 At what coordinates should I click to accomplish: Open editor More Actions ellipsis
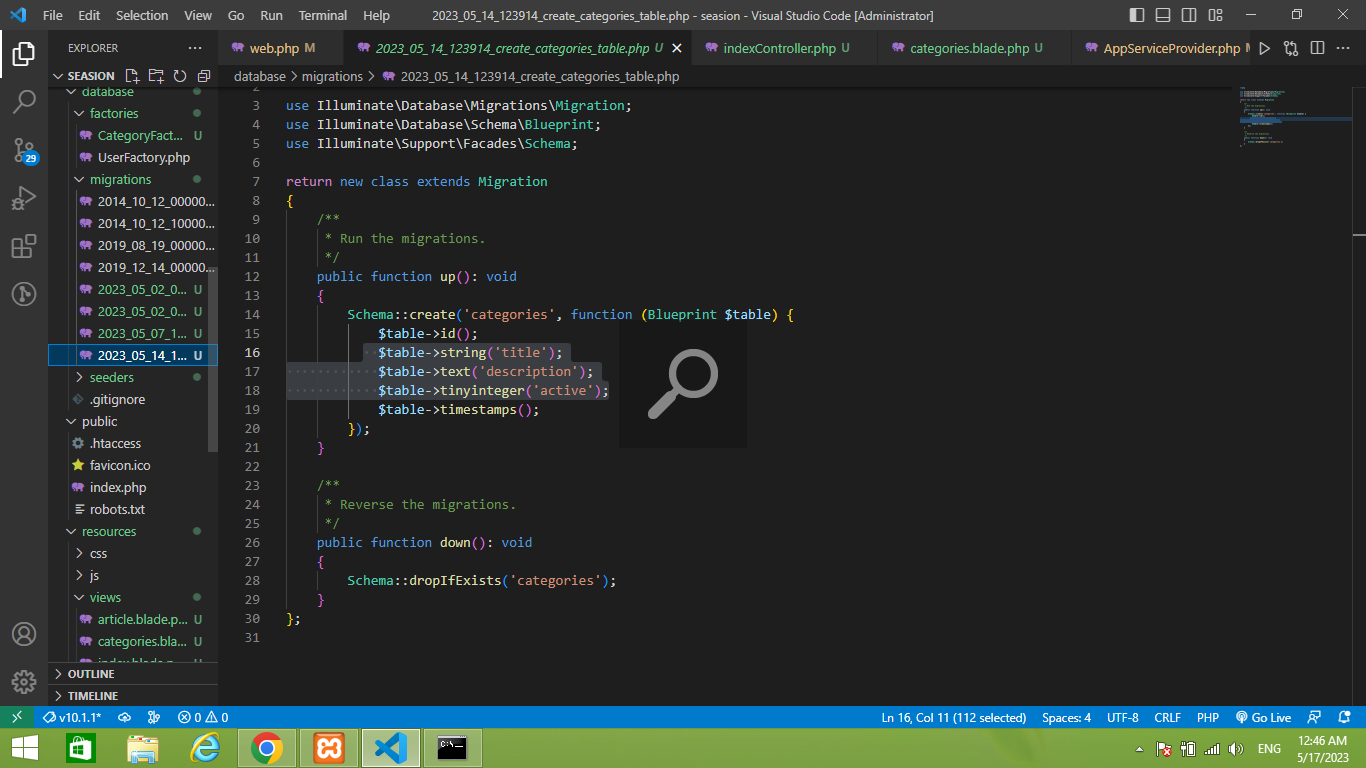(x=1343, y=48)
